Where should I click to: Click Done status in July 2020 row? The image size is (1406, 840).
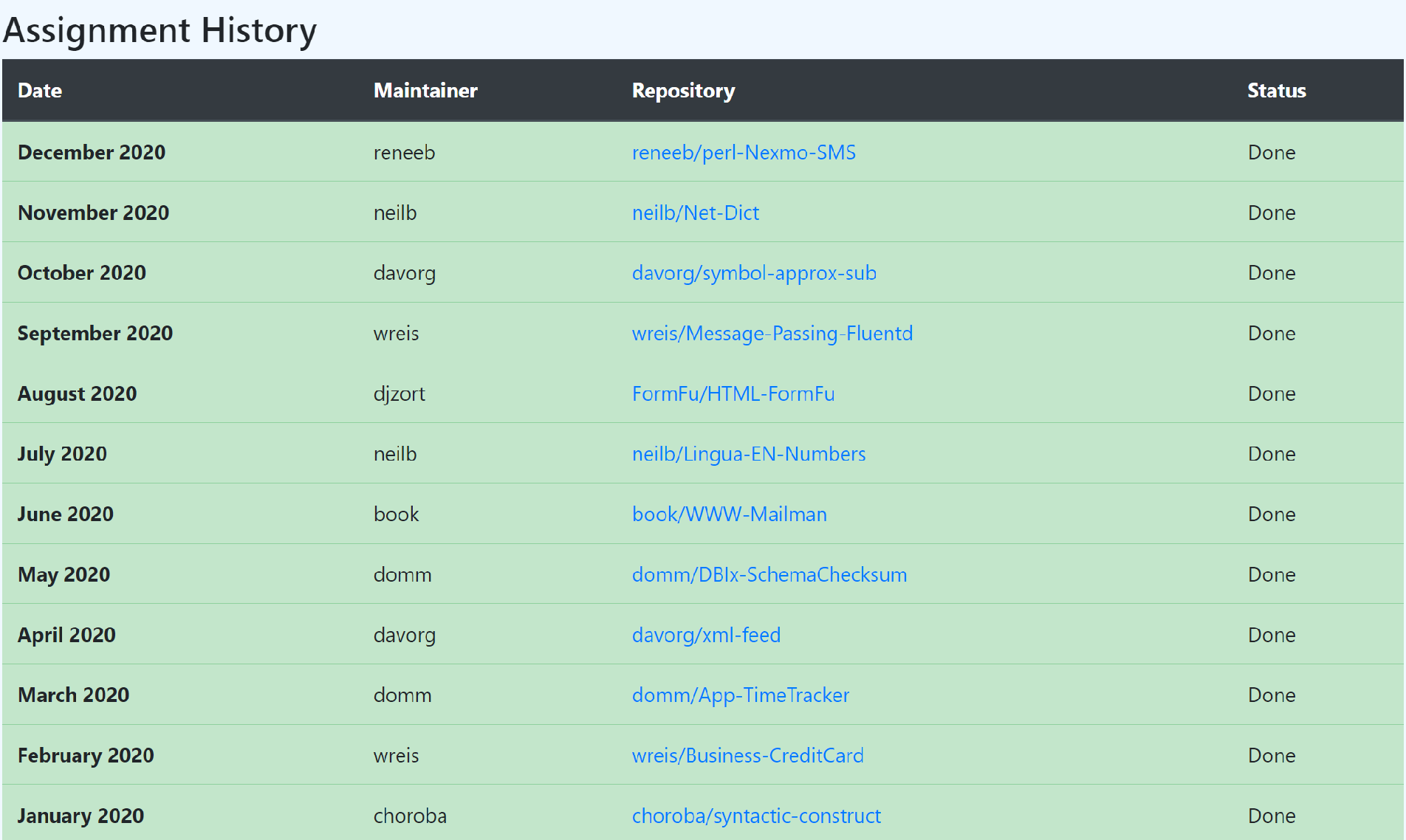[x=1272, y=454]
